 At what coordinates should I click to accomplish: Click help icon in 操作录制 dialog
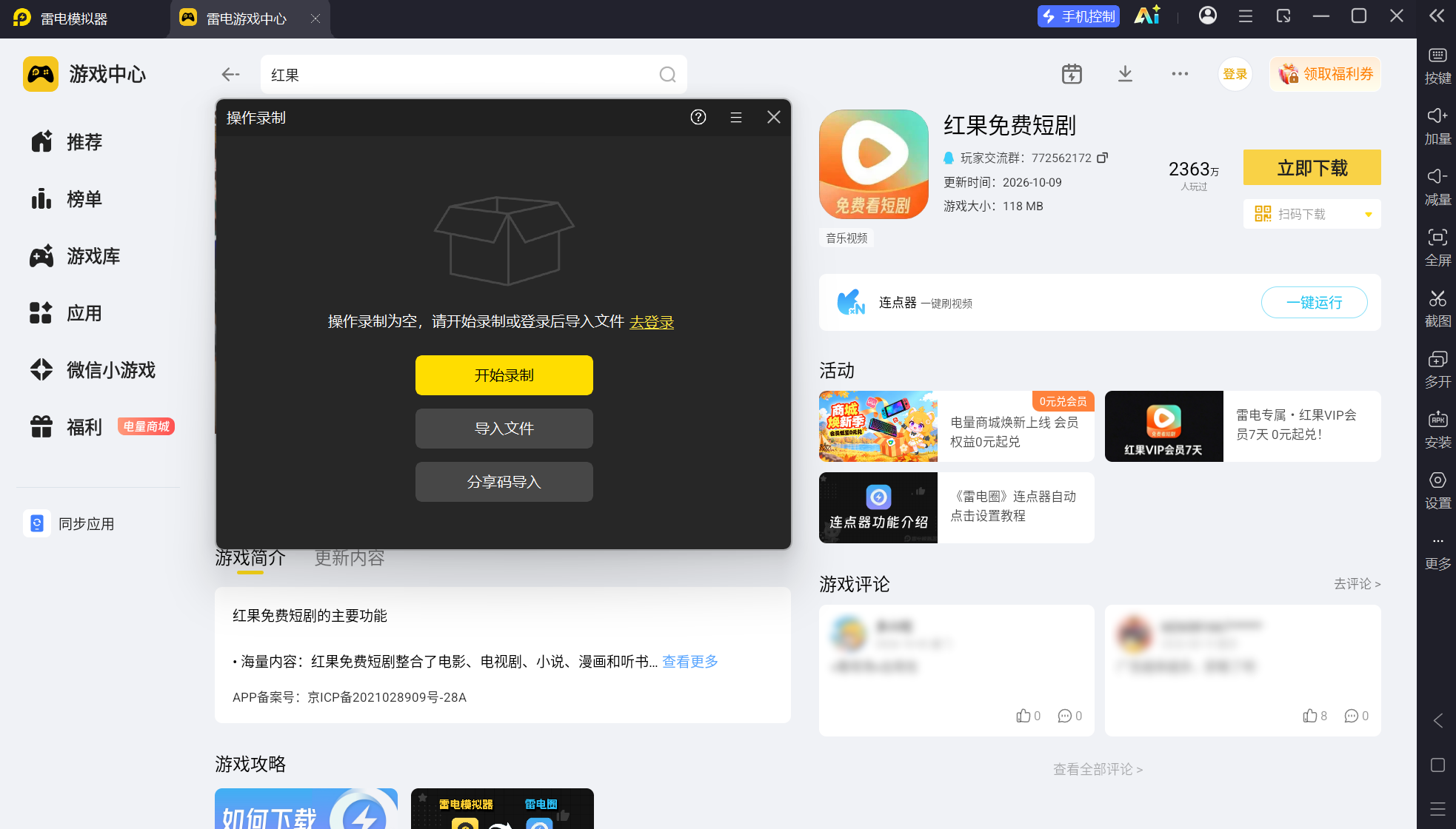pos(698,117)
